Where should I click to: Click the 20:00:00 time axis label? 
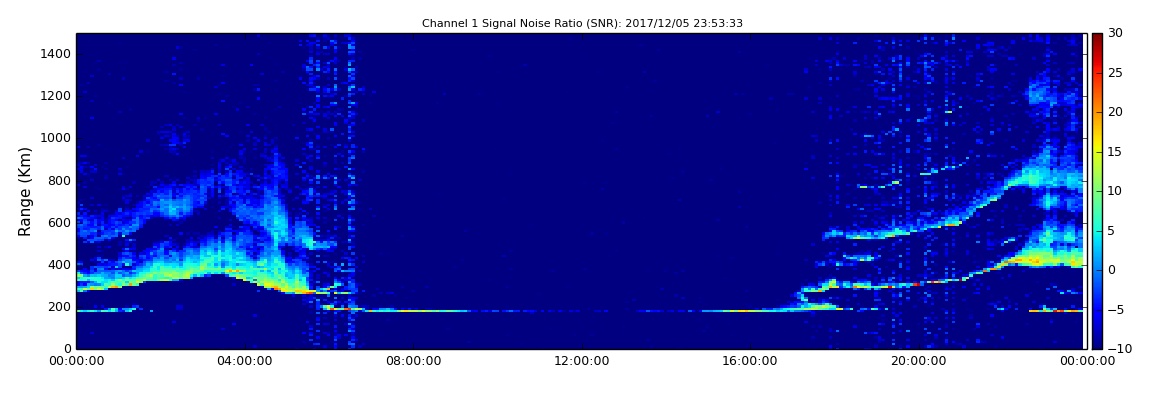tap(918, 362)
